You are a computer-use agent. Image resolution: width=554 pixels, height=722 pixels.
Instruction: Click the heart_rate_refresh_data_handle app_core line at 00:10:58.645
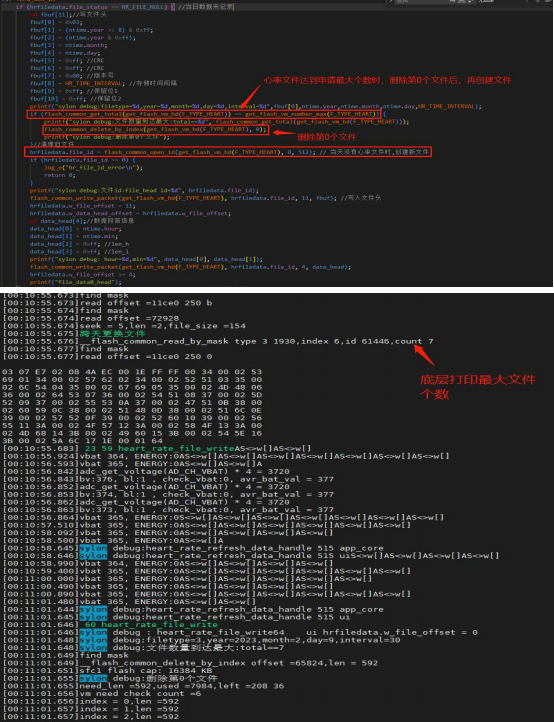coord(193,548)
